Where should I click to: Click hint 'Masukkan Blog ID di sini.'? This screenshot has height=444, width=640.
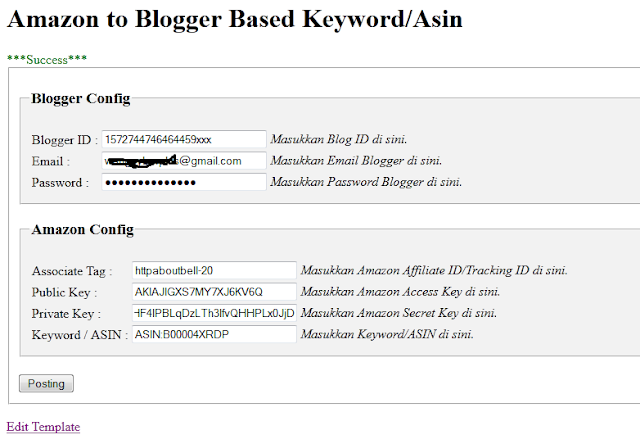pos(339,139)
